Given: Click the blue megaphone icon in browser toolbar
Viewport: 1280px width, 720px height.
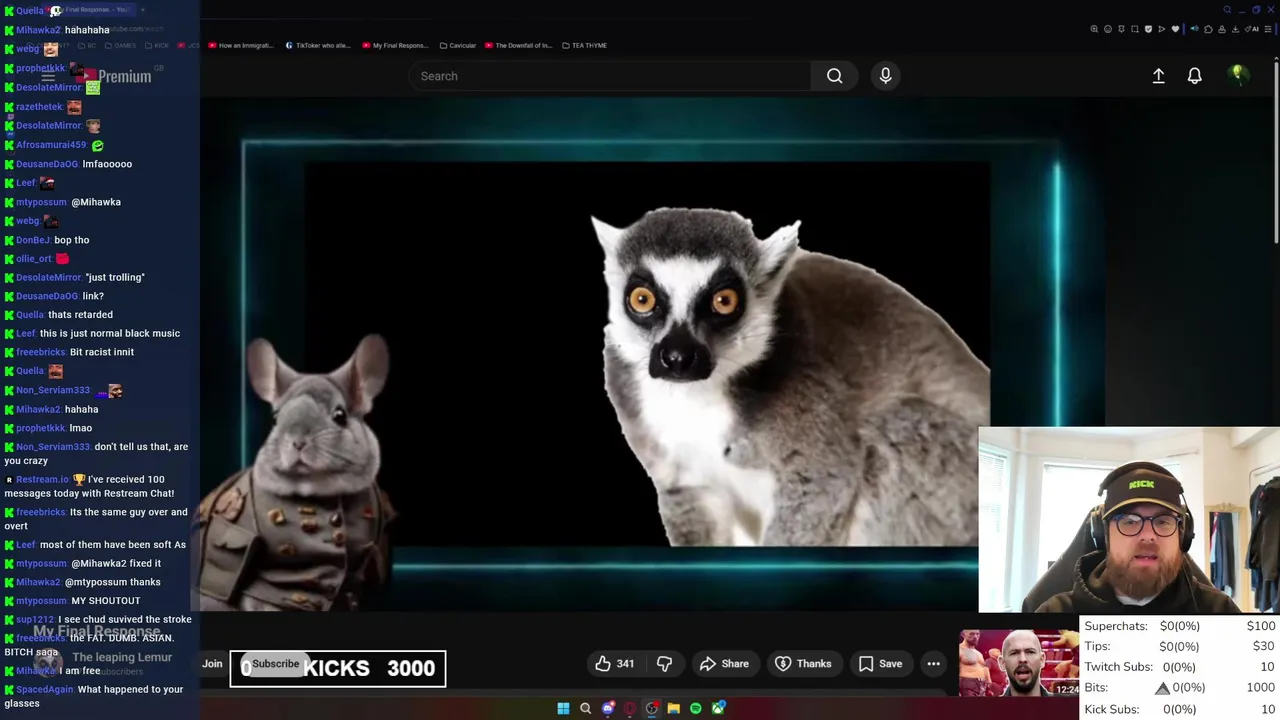Looking at the screenshot, I should [x=1194, y=29].
